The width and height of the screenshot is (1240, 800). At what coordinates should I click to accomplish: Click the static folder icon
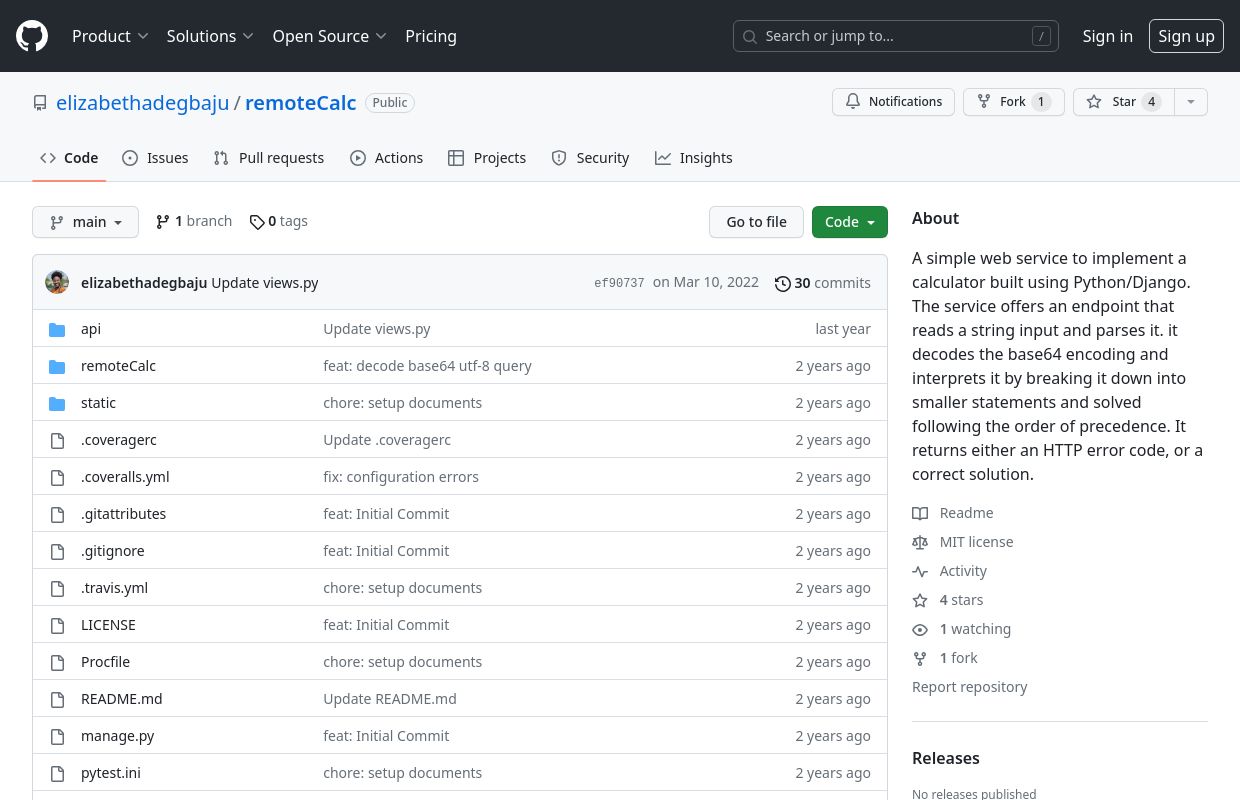click(57, 403)
